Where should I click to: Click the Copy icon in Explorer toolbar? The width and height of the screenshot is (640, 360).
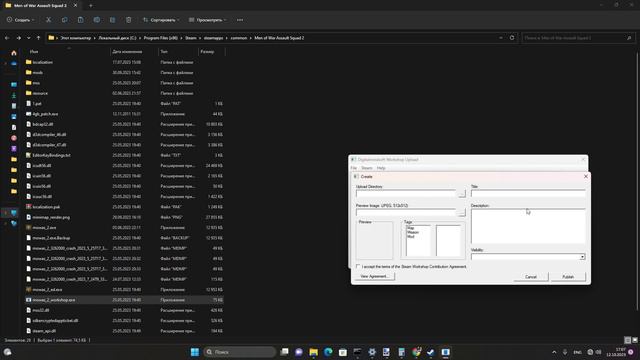click(x=64, y=20)
